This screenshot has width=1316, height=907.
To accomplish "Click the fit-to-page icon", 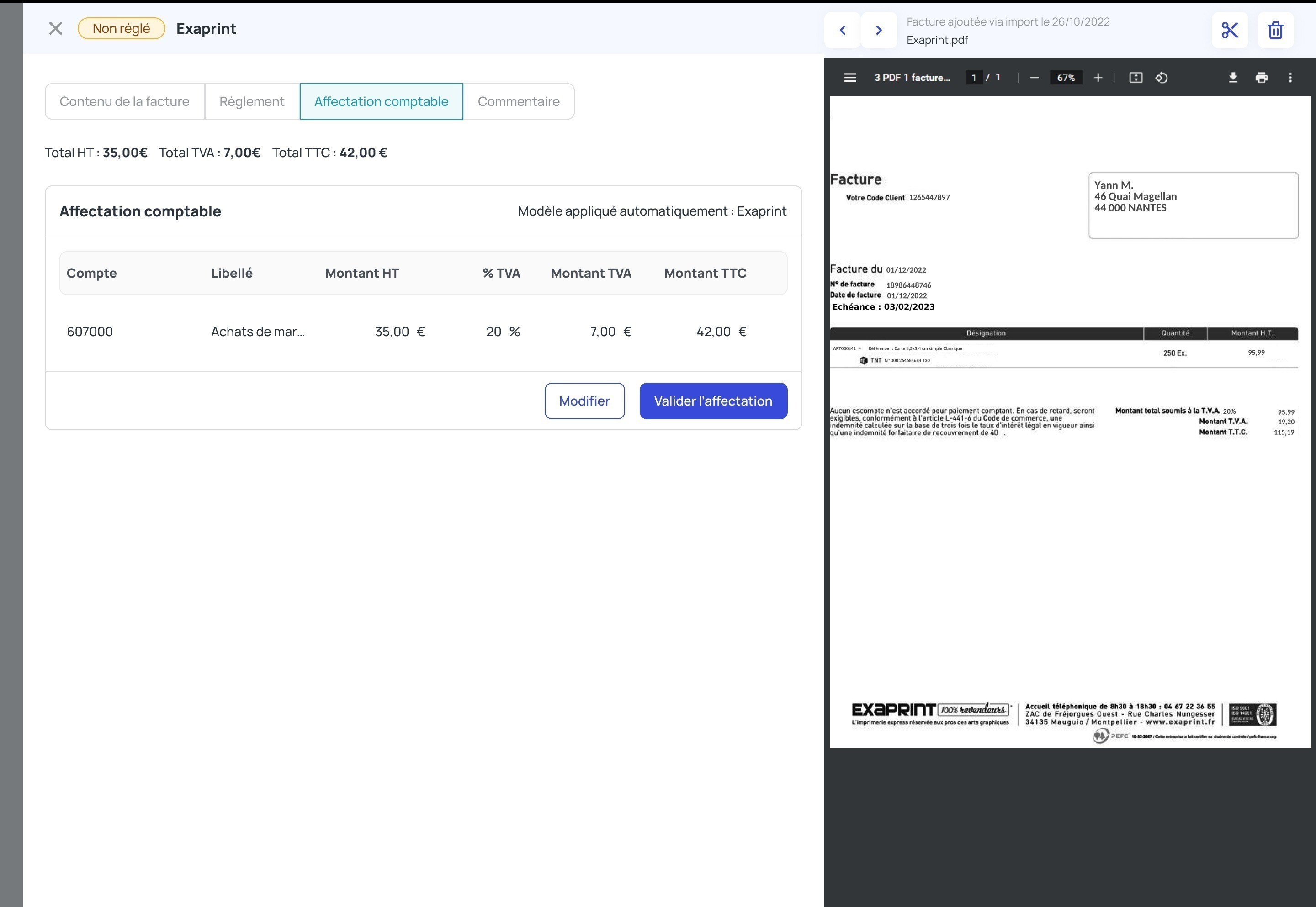I will (x=1135, y=78).
